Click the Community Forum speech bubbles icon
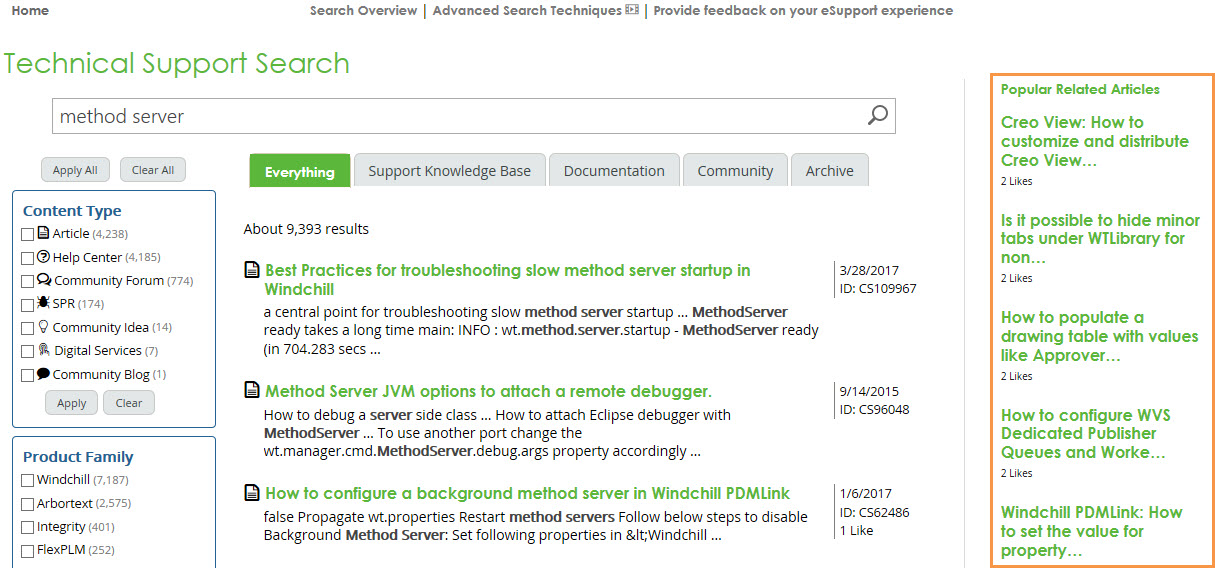Image resolution: width=1215 pixels, height=568 pixels. [44, 280]
